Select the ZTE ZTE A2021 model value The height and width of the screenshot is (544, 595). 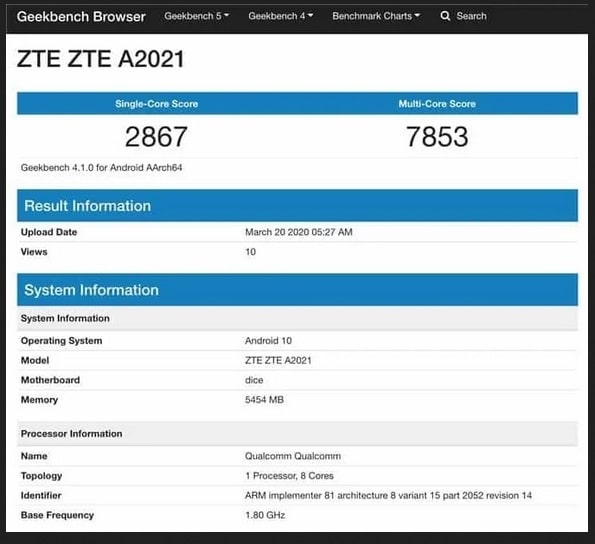(x=278, y=360)
